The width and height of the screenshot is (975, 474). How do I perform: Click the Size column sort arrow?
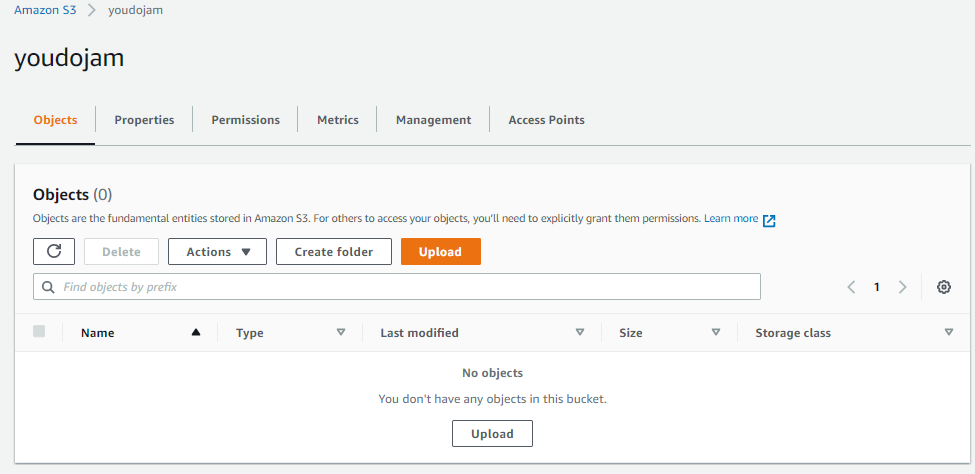pyautogui.click(x=715, y=333)
